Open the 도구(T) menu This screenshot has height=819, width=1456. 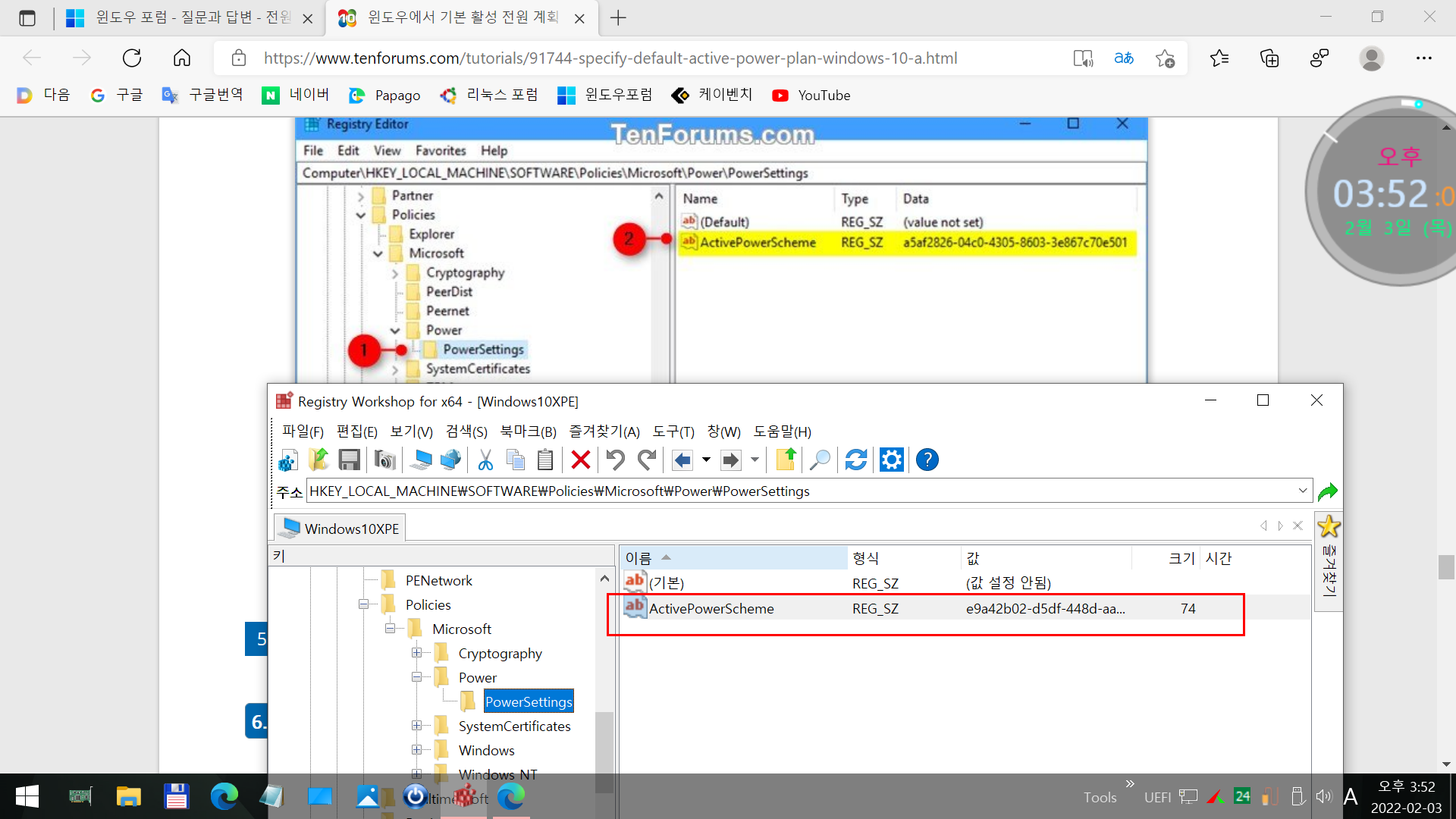673,431
